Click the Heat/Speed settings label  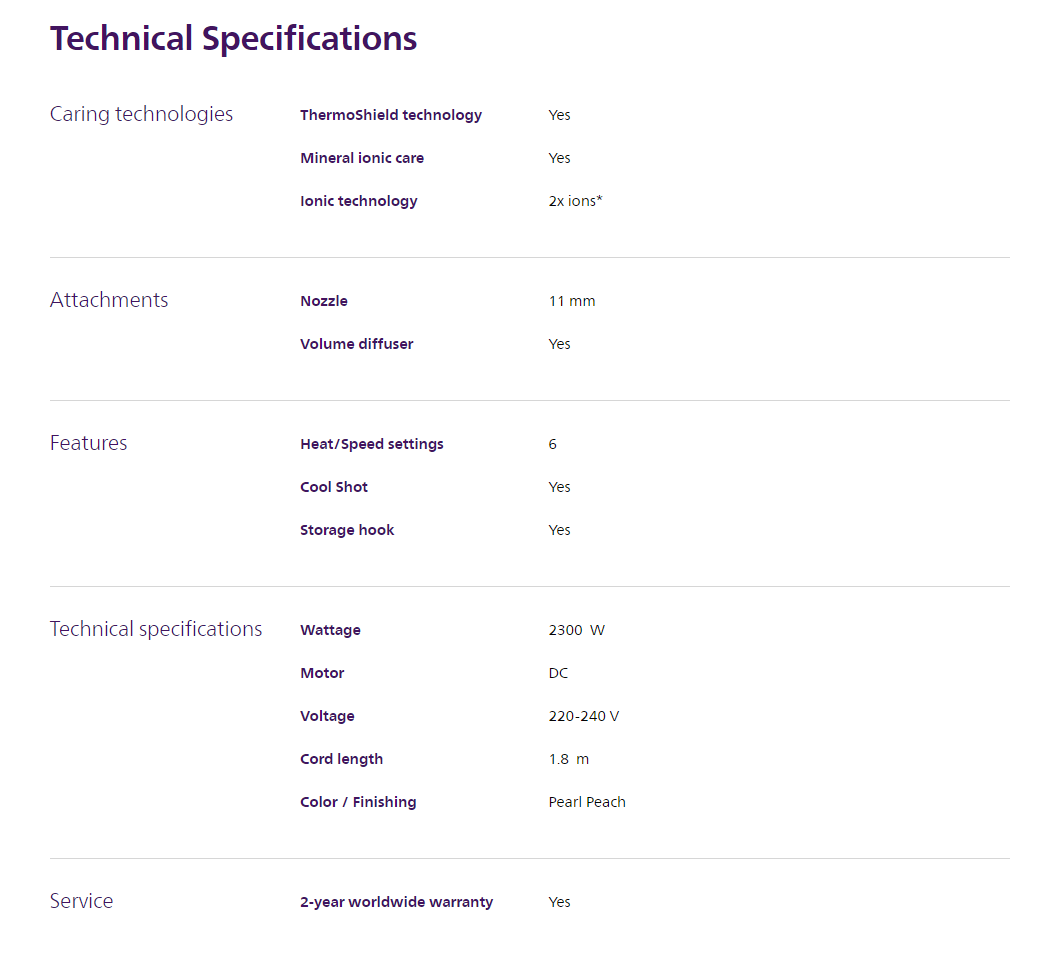tap(371, 444)
